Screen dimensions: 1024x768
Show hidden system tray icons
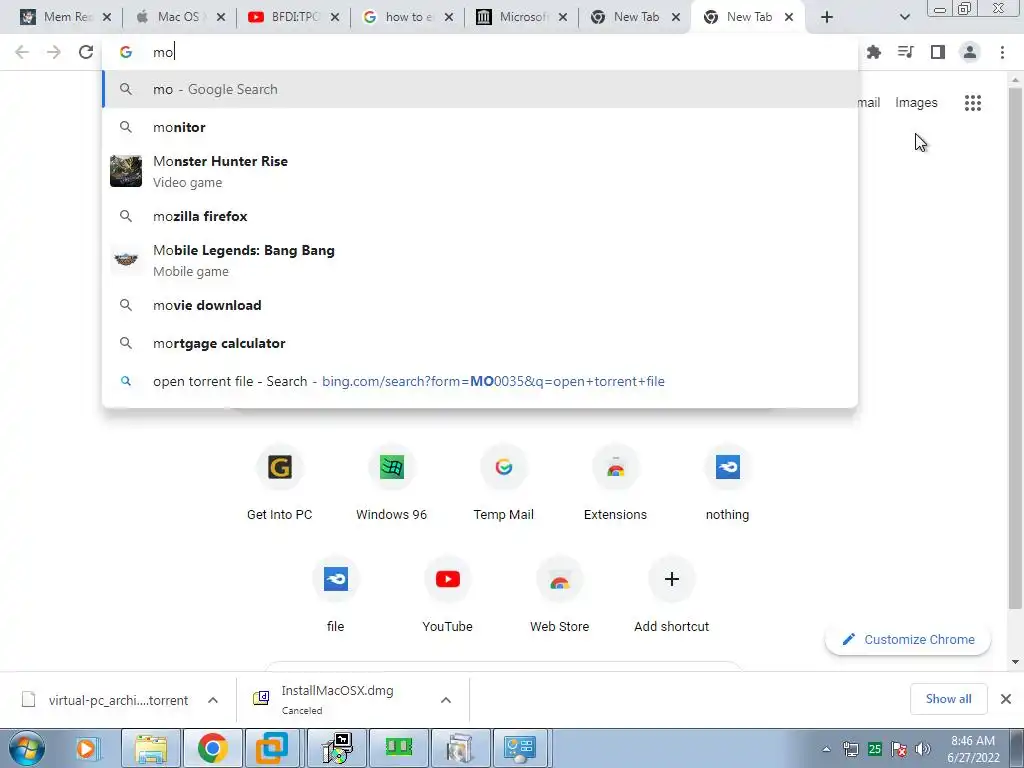826,749
